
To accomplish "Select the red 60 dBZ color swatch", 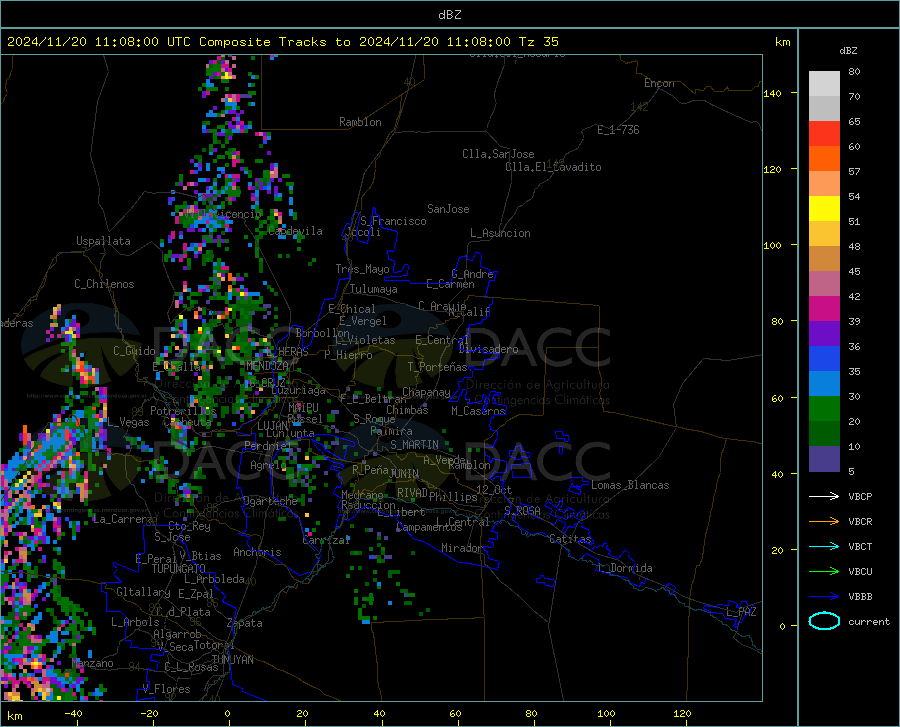I will coord(824,134).
